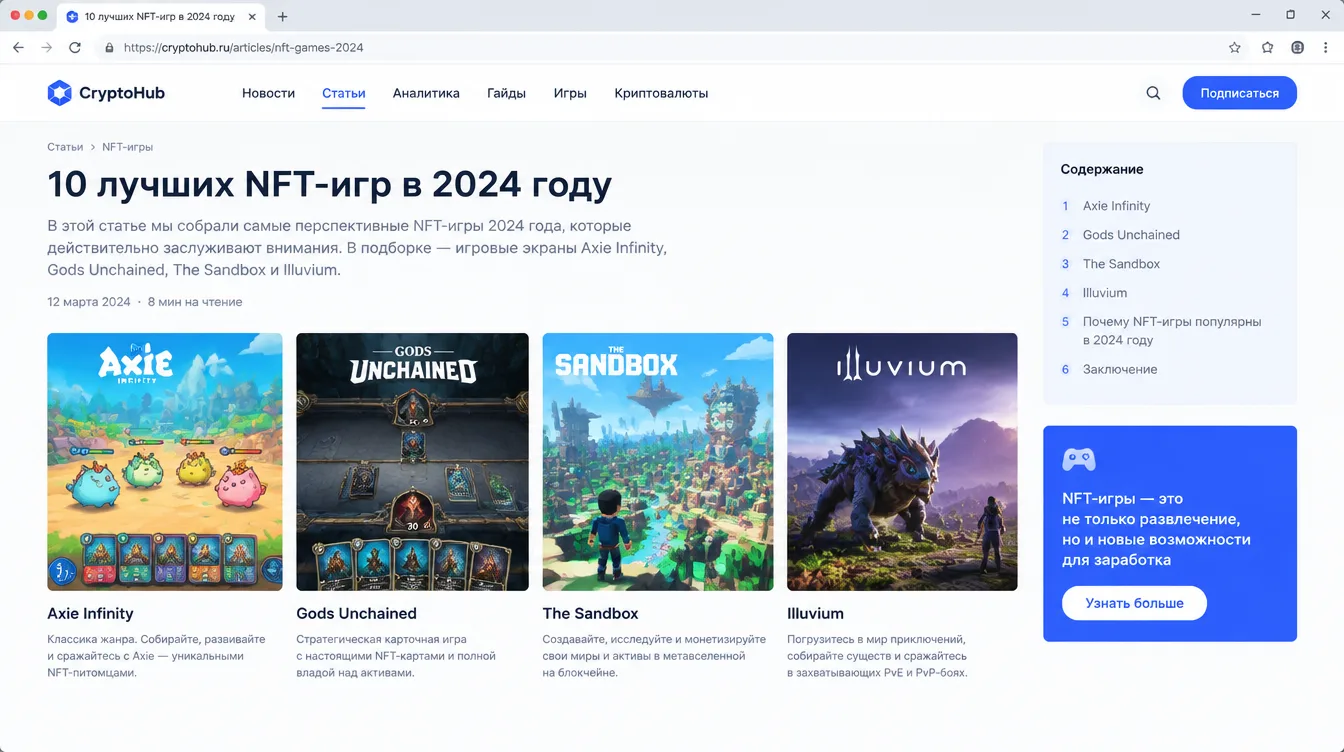The width and height of the screenshot is (1344, 752).
Task: Open the Гайды navigation item
Action: click(x=506, y=93)
